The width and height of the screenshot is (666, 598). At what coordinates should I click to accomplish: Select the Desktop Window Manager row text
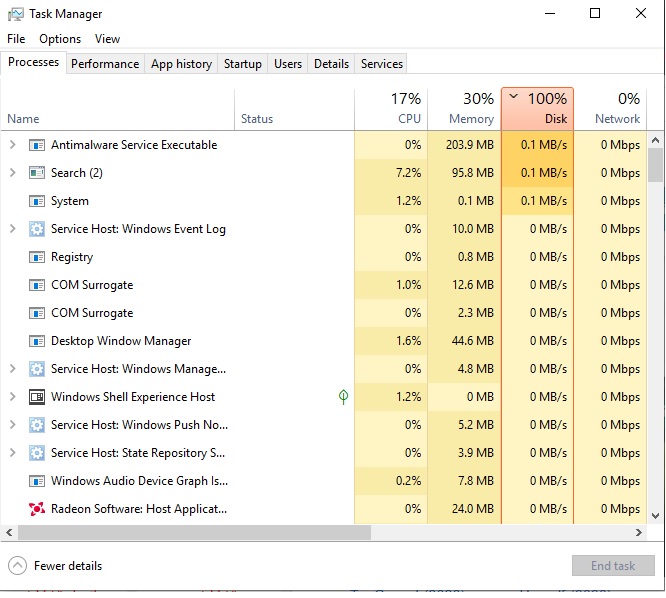[x=121, y=341]
